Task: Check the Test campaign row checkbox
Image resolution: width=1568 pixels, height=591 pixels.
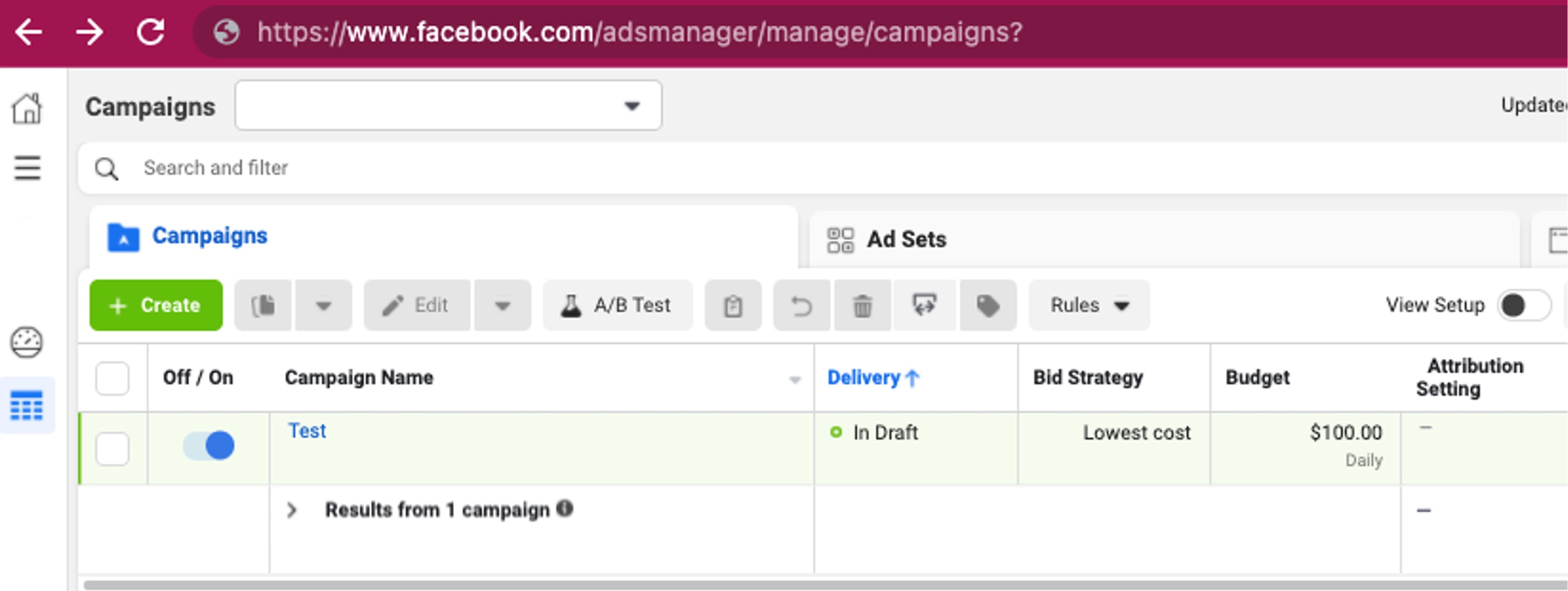Action: pos(113,449)
